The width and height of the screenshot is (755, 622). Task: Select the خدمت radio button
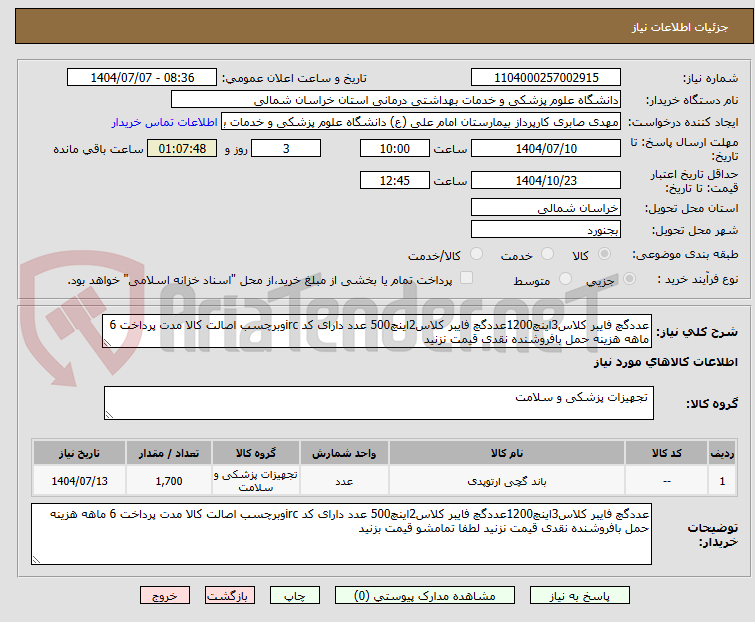(x=547, y=254)
